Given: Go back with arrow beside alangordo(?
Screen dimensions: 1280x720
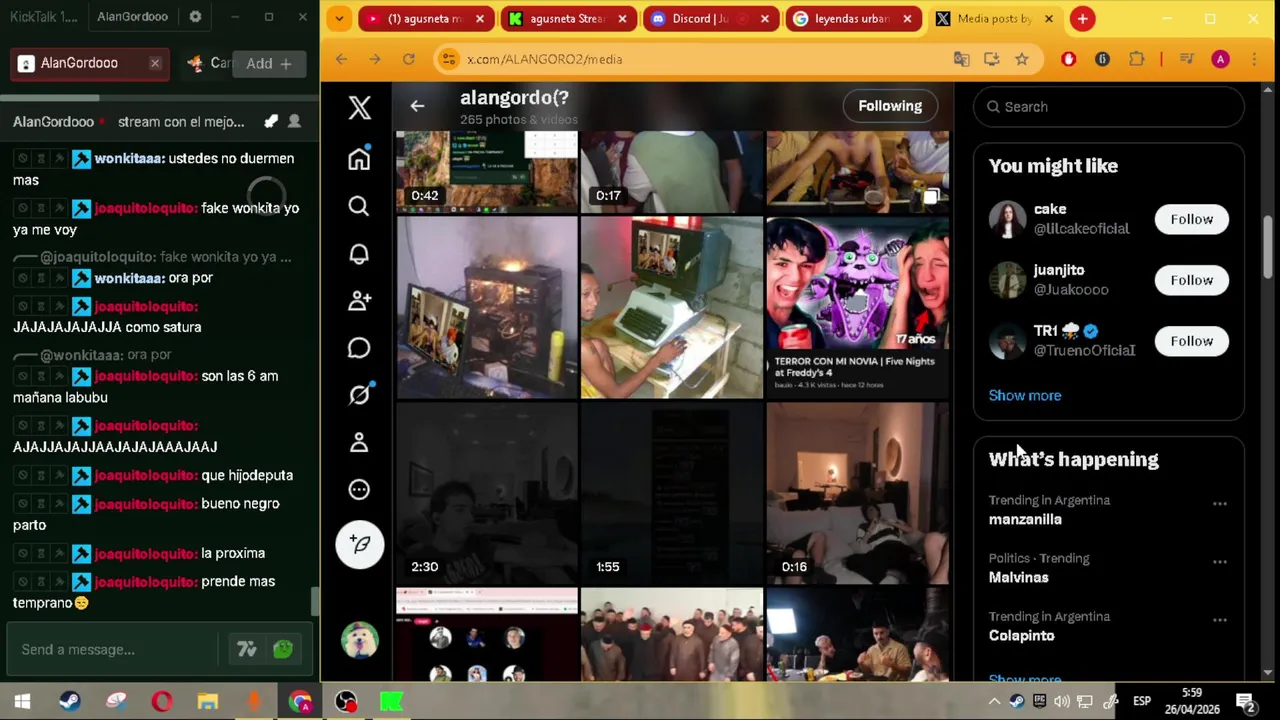Looking at the screenshot, I should click(417, 106).
